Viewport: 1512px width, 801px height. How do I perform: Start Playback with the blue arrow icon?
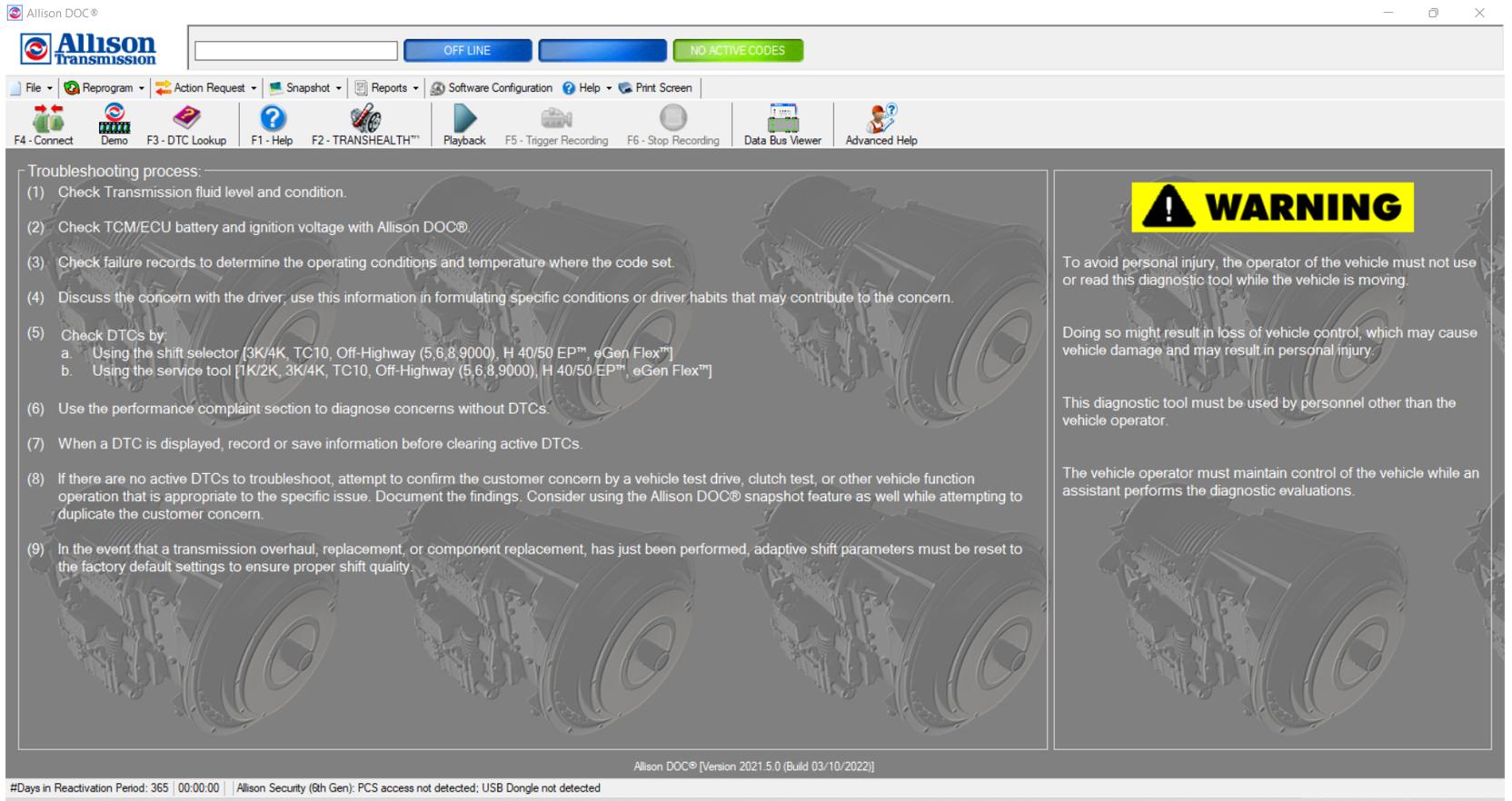click(464, 124)
